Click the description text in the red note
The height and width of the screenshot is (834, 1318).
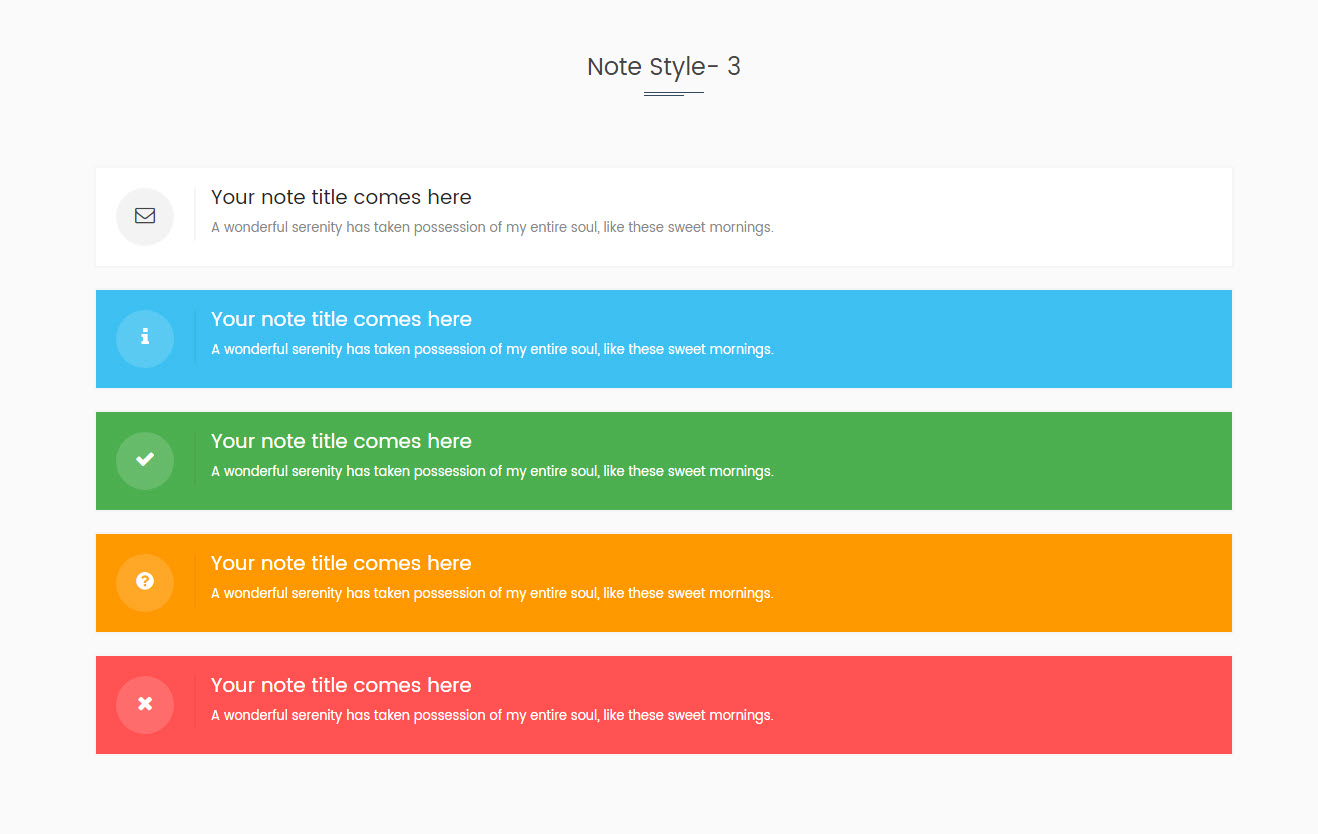tap(492, 716)
